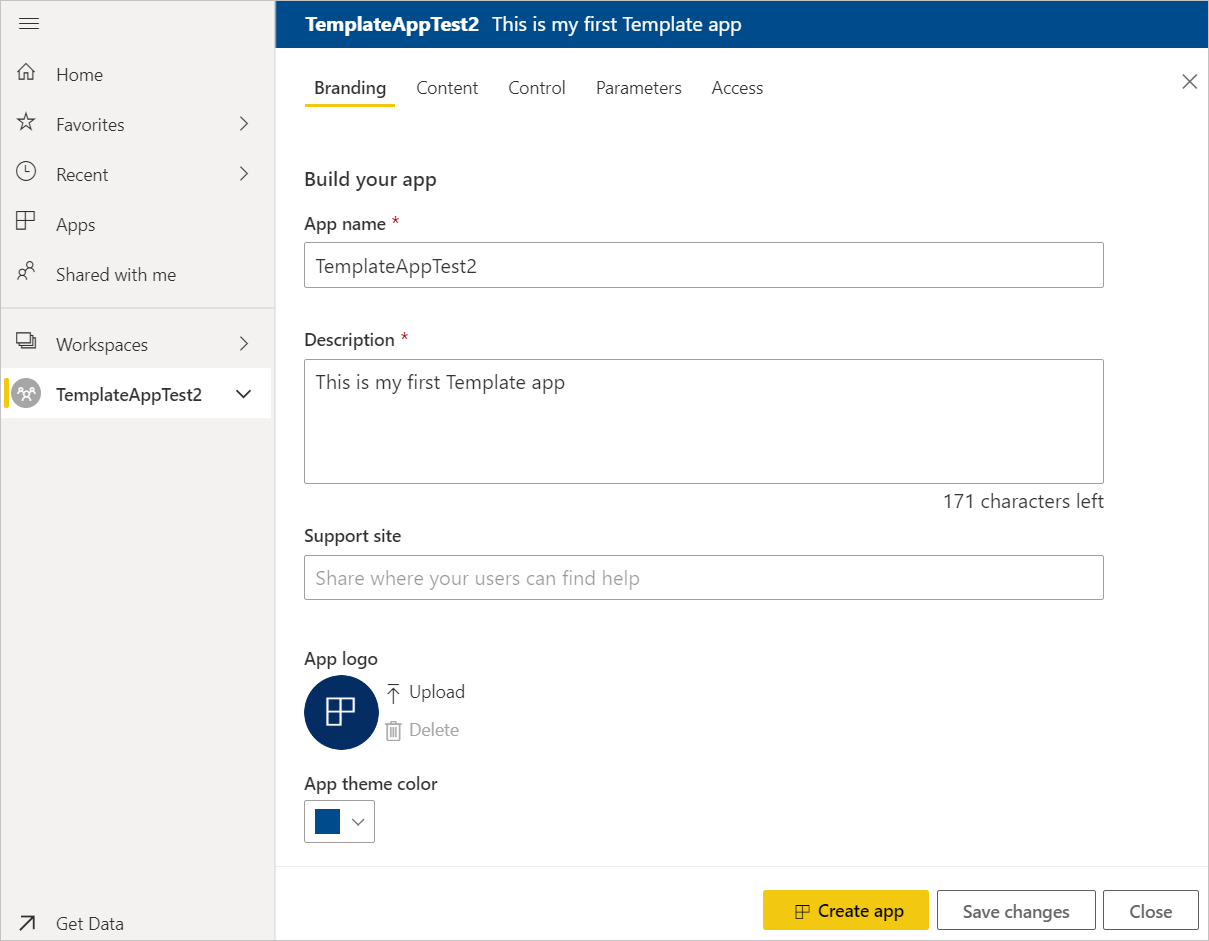This screenshot has width=1209, height=941.
Task: Click the Save changes button
Action: [x=1015, y=911]
